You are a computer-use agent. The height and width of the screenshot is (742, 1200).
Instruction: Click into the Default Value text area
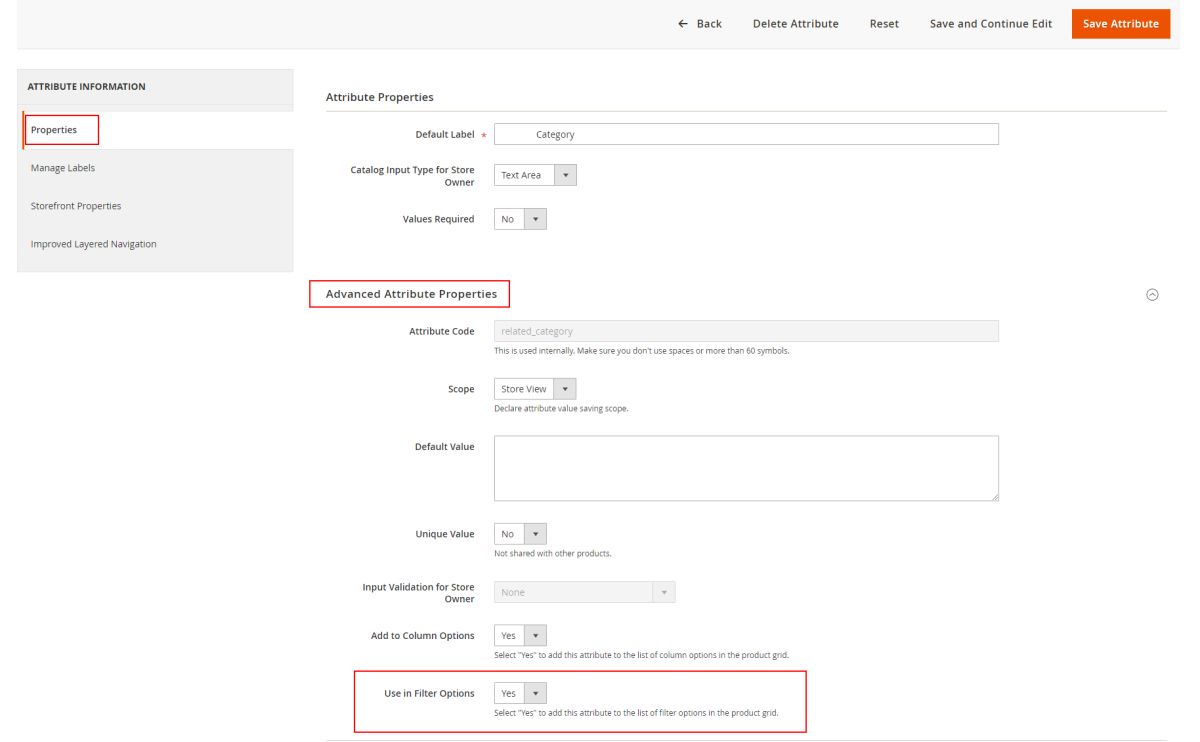pos(746,468)
